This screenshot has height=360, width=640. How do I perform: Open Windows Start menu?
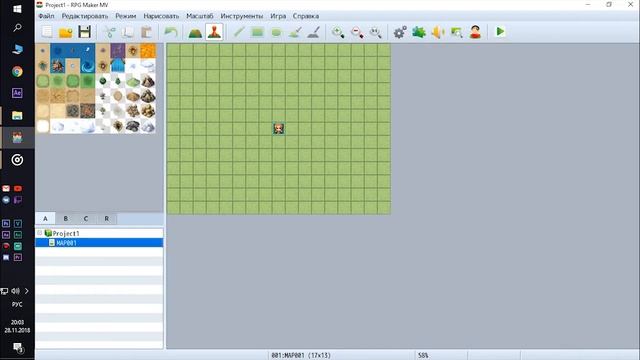point(17,9)
